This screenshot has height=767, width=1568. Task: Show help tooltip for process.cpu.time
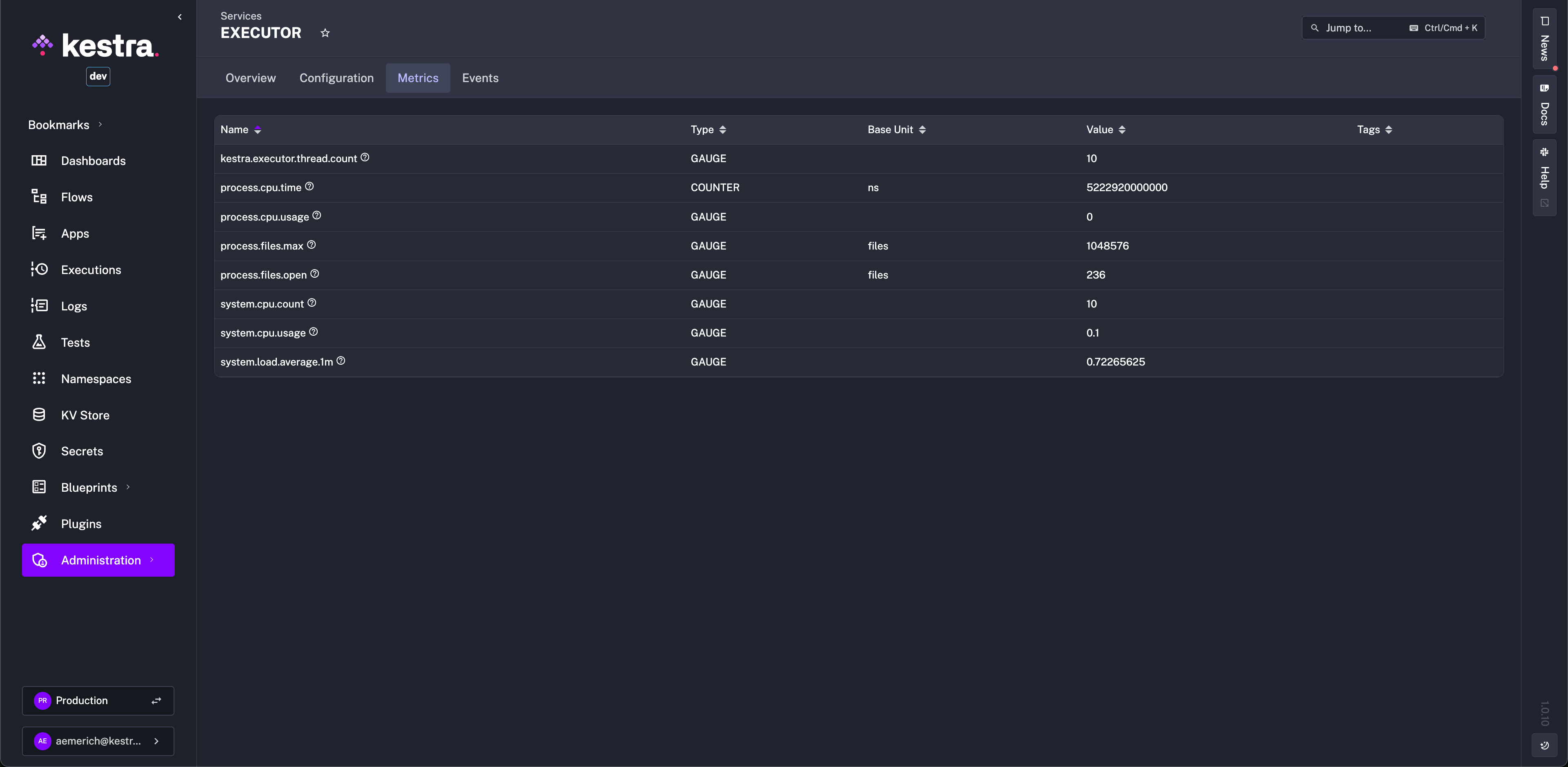point(309,187)
